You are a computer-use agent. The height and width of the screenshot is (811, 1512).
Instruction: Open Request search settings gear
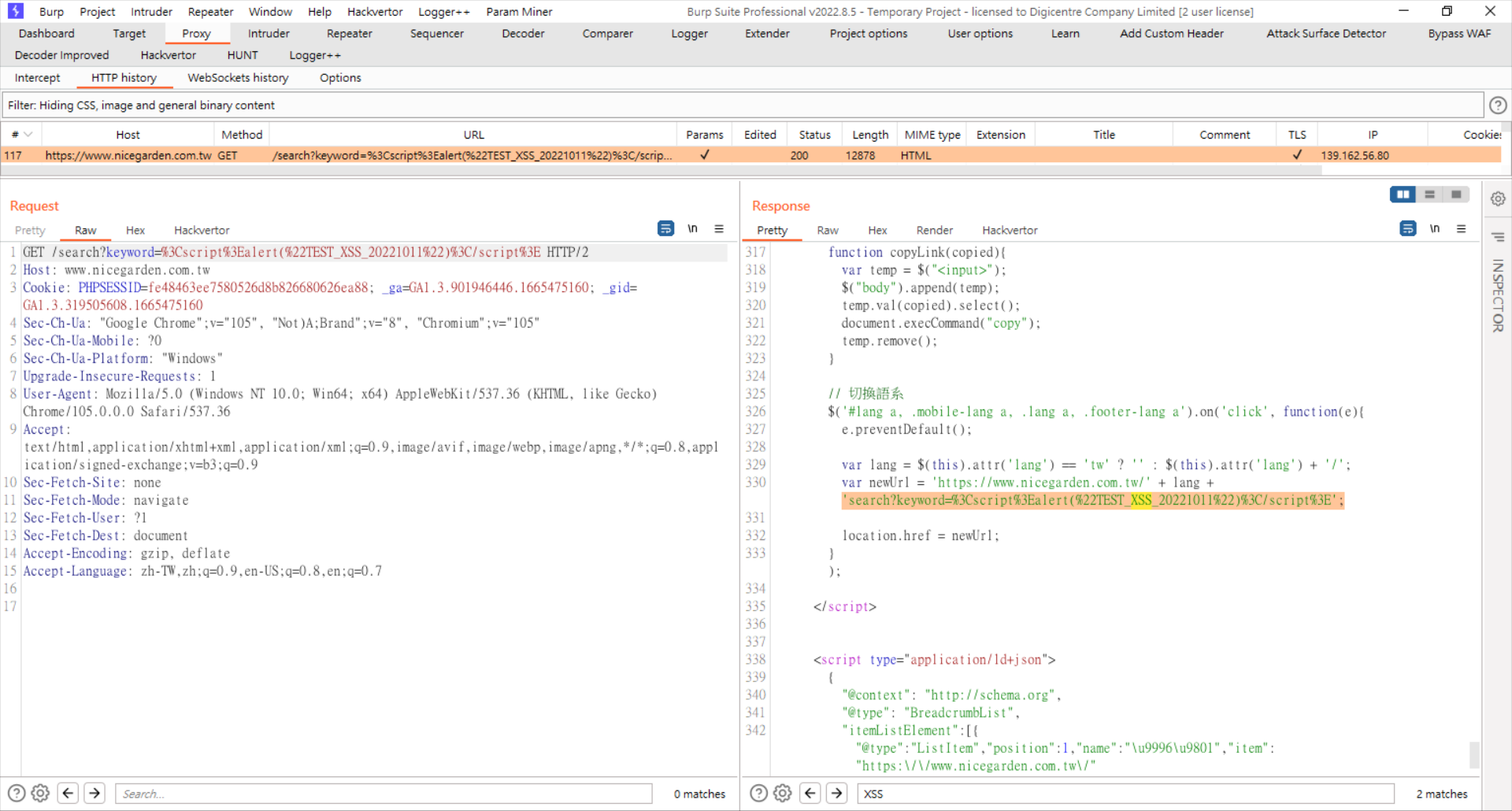(40, 793)
